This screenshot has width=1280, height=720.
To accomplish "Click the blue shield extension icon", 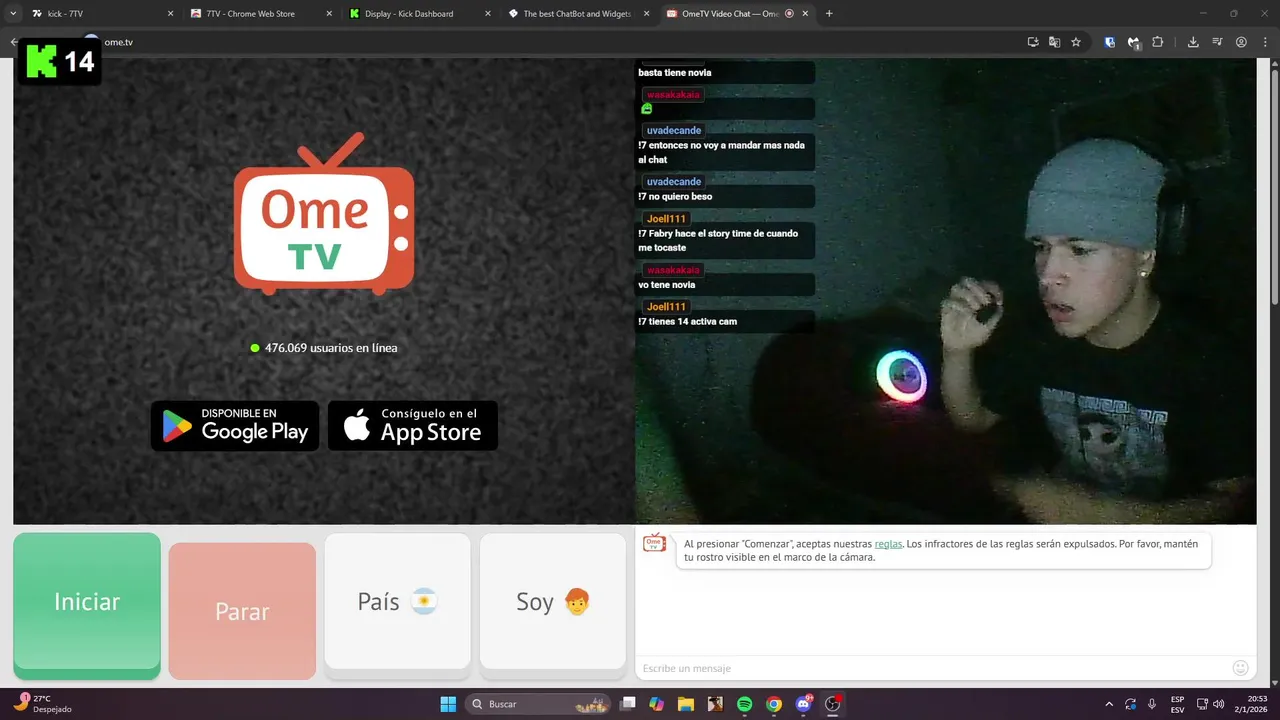I will (x=1110, y=42).
